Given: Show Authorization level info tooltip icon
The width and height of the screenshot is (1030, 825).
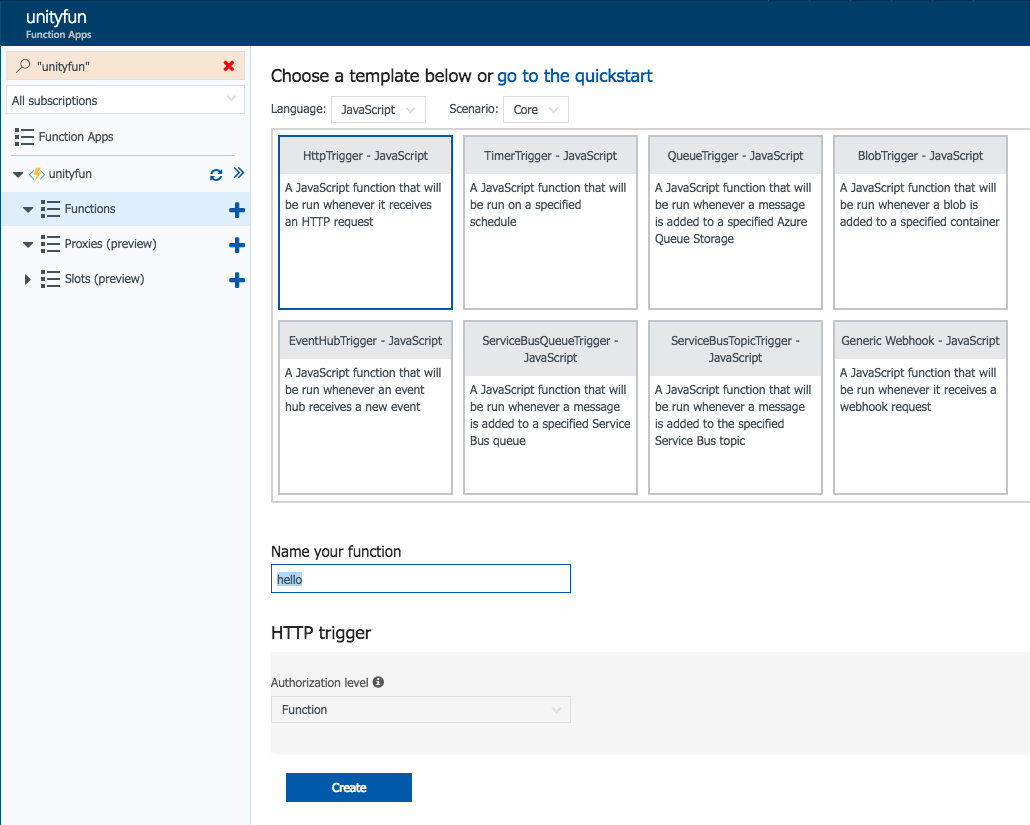Looking at the screenshot, I should tap(378, 682).
